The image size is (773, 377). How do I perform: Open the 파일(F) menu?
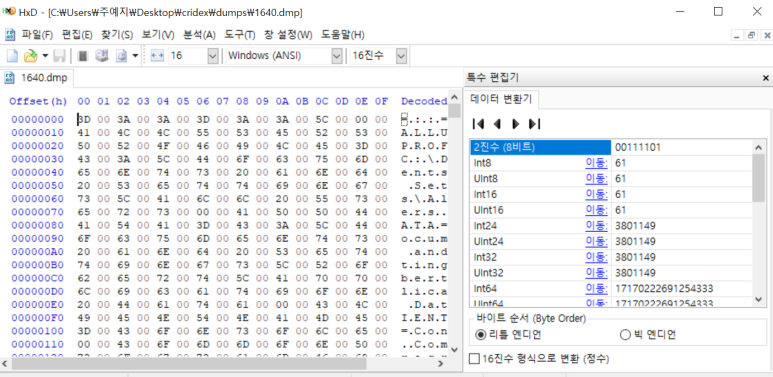37,34
